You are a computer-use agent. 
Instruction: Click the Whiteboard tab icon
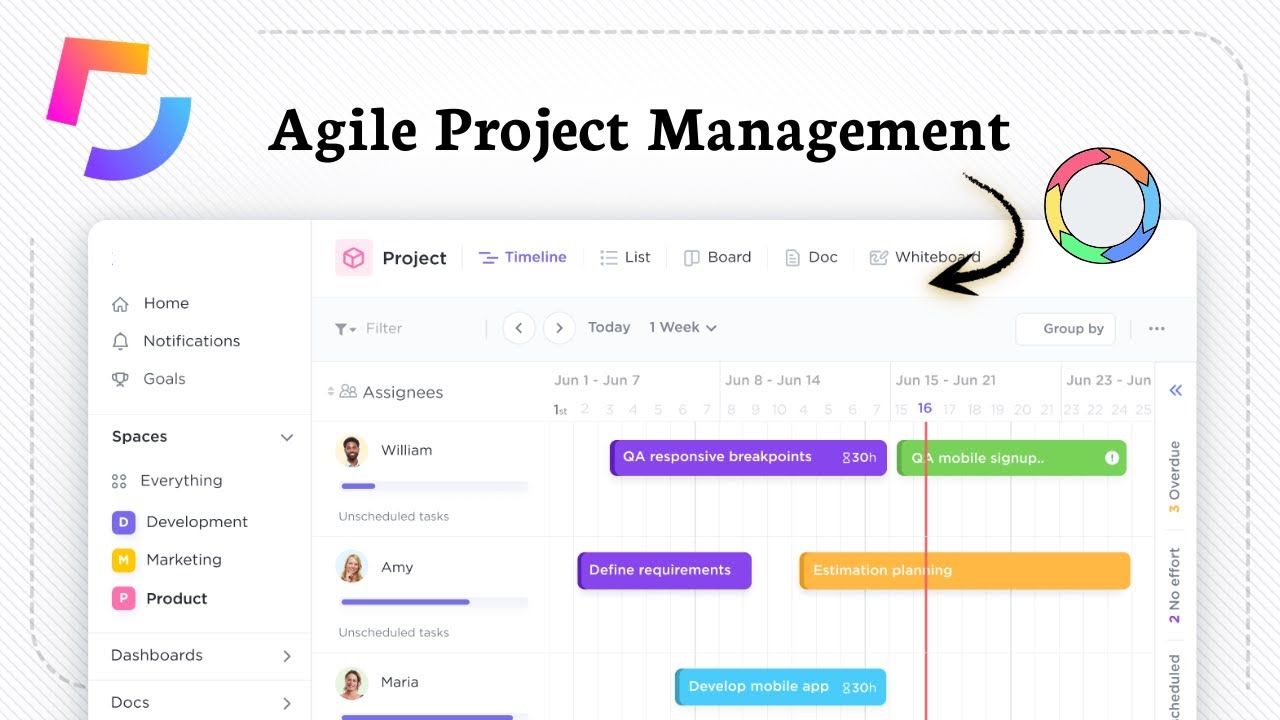click(x=879, y=258)
